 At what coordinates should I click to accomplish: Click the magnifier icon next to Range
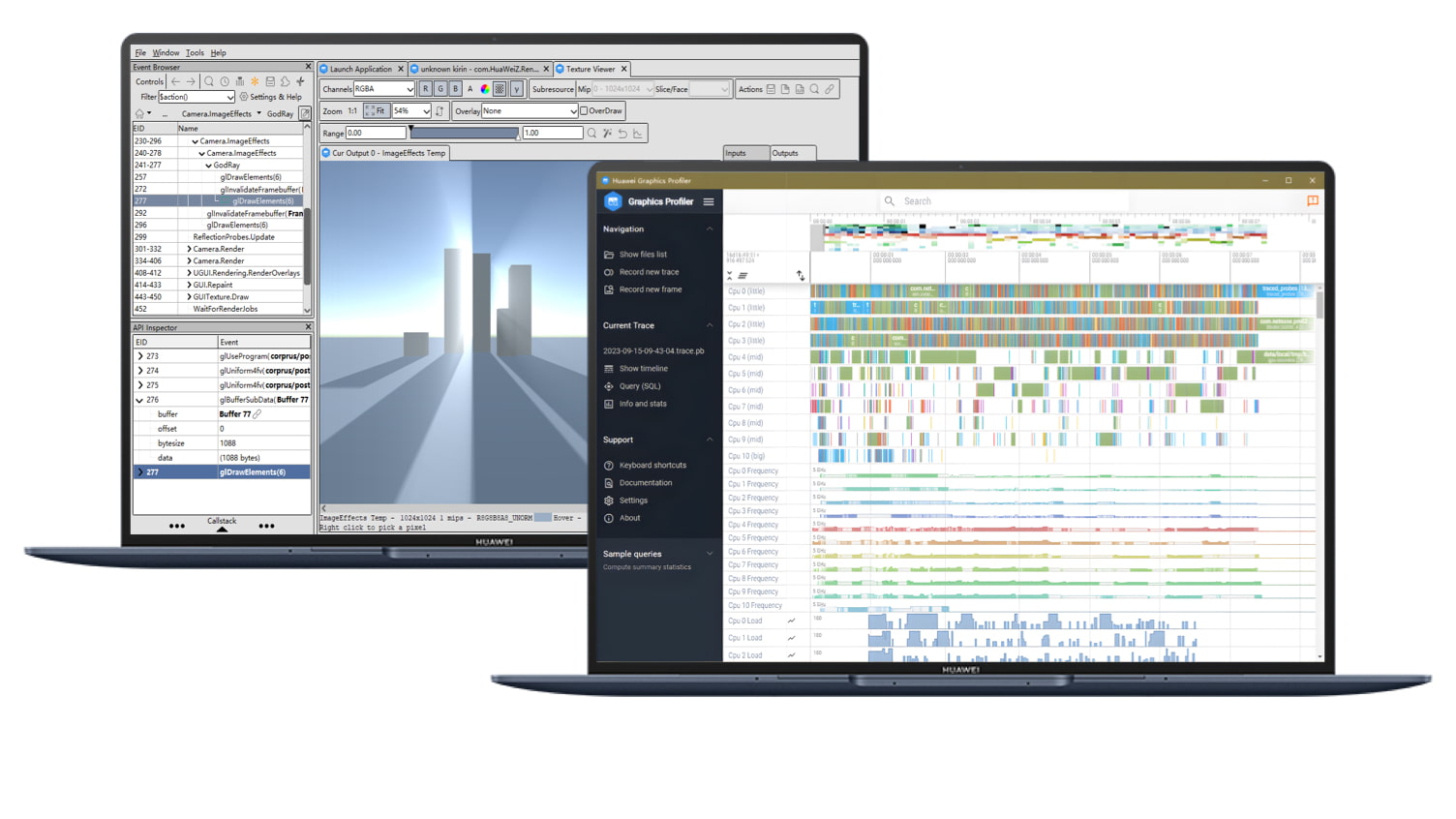(x=591, y=134)
